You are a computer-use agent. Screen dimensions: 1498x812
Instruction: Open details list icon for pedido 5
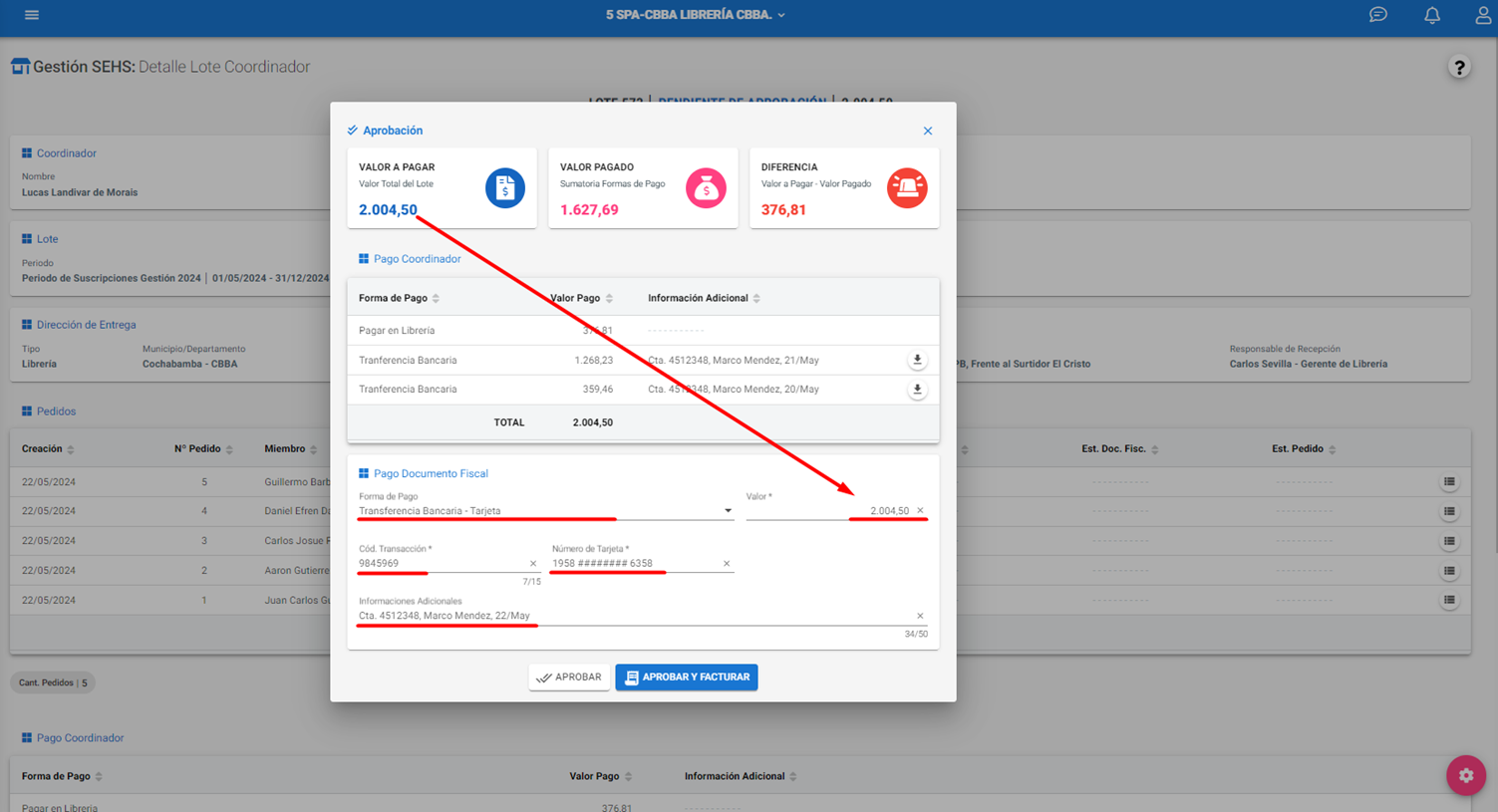(1449, 482)
